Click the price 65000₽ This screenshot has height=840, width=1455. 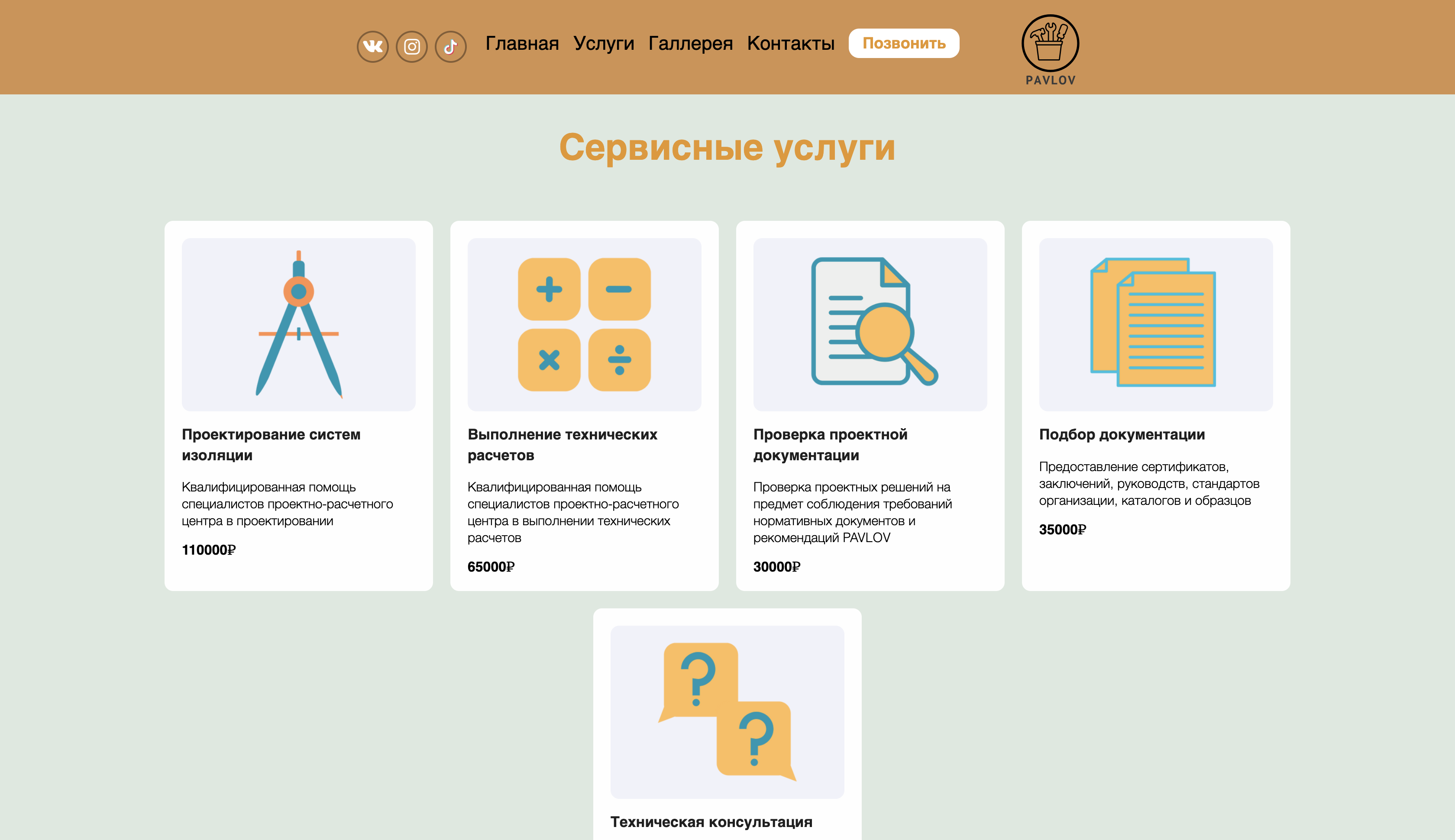(491, 566)
